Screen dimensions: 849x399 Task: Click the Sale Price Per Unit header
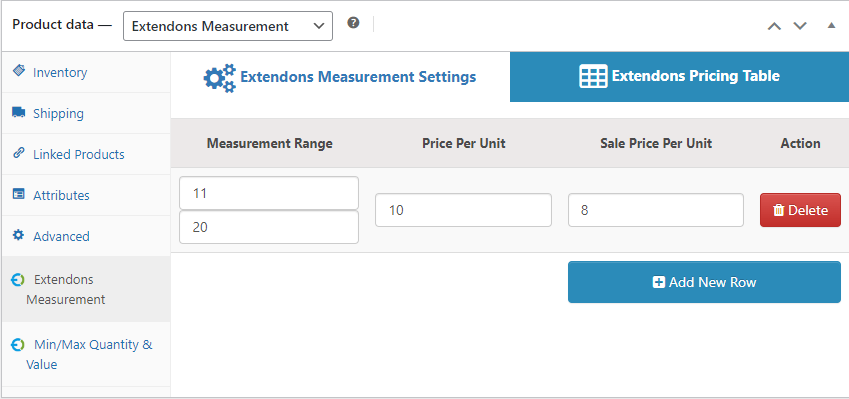point(656,143)
